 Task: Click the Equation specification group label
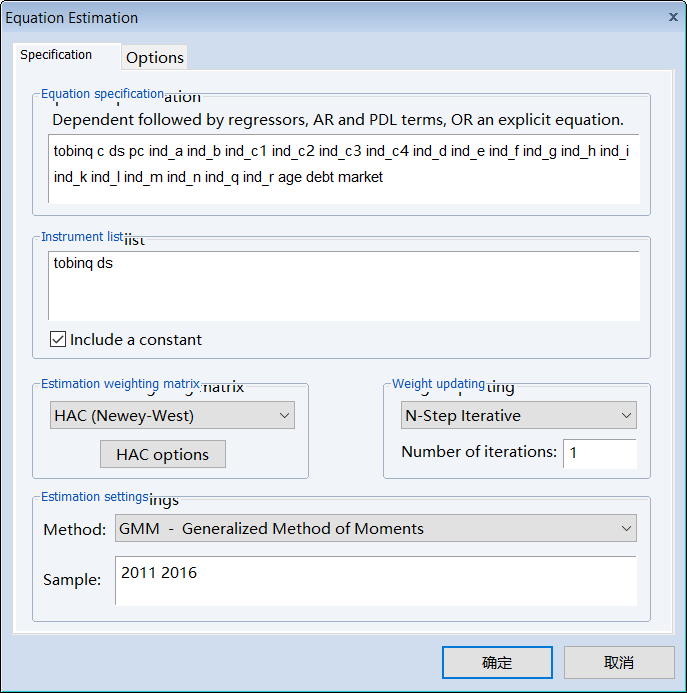click(102, 94)
